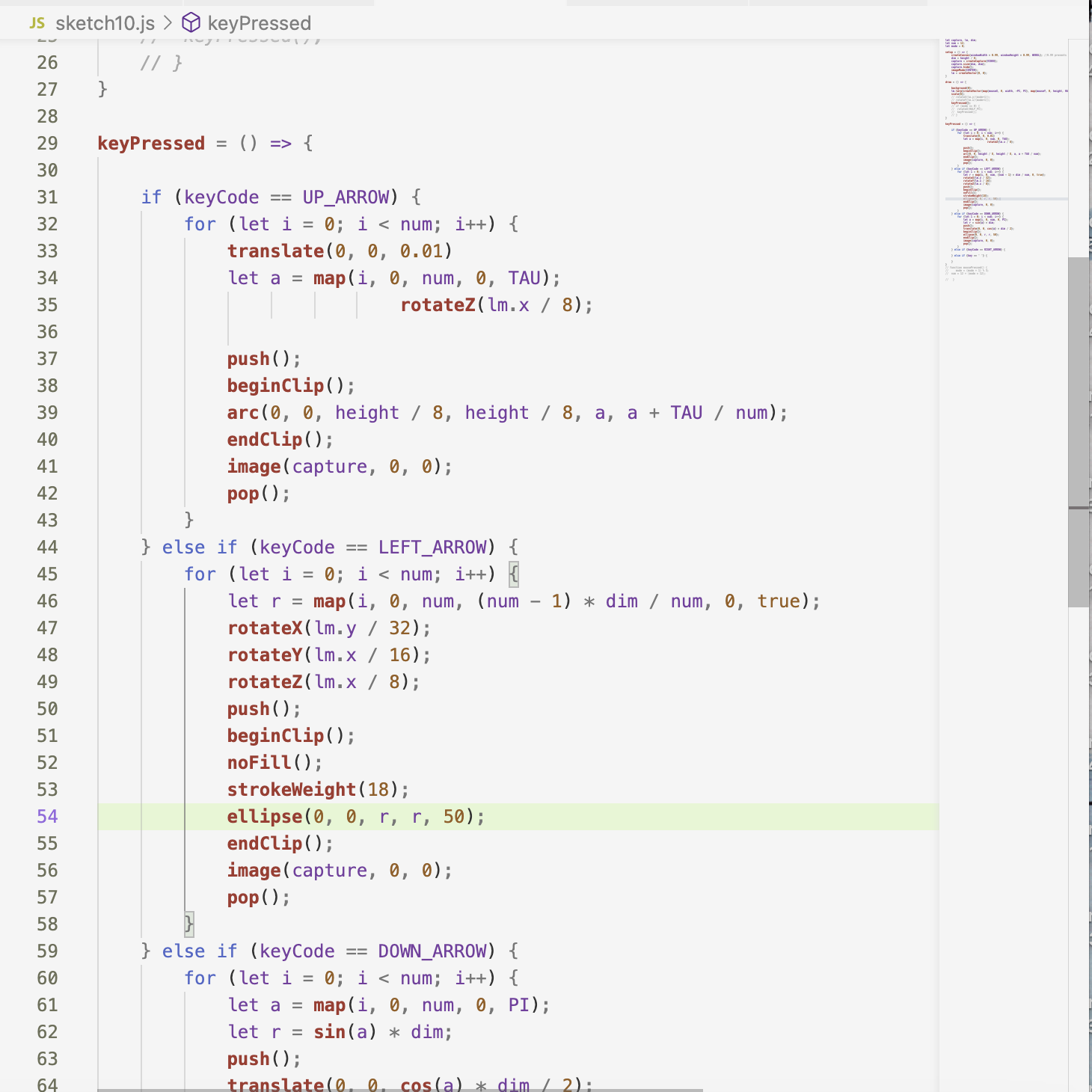Click the keyPressed cube symbol icon
The image size is (1092, 1092).
[191, 22]
